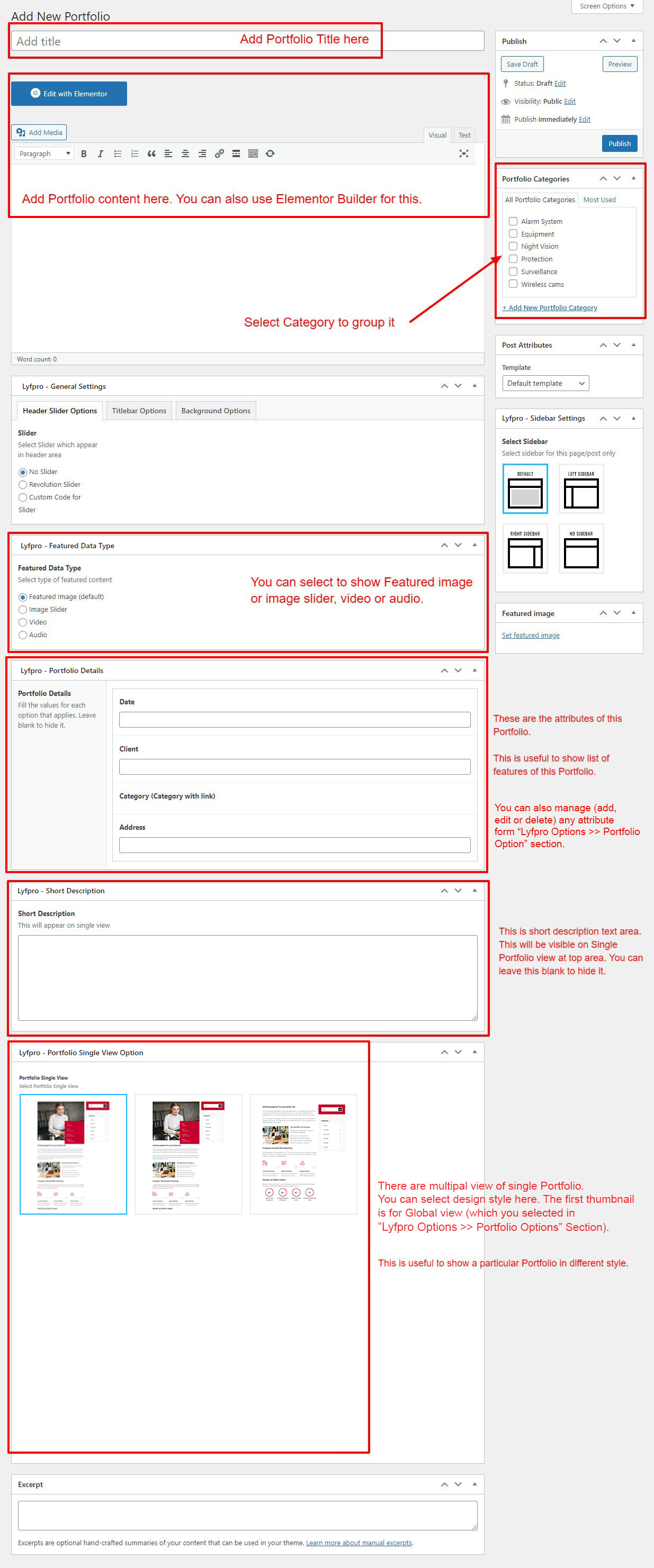Expand the Screen Options panel

point(606,6)
